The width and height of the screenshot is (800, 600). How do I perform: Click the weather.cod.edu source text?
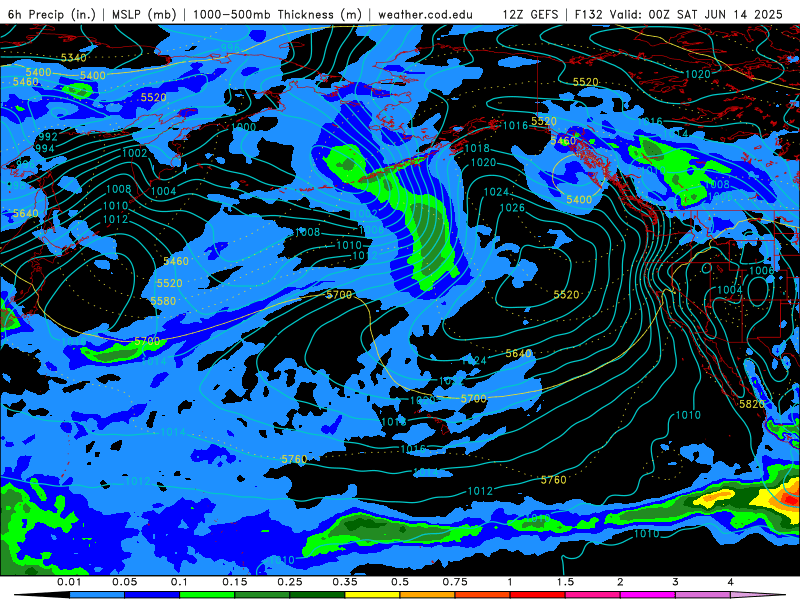click(x=425, y=14)
